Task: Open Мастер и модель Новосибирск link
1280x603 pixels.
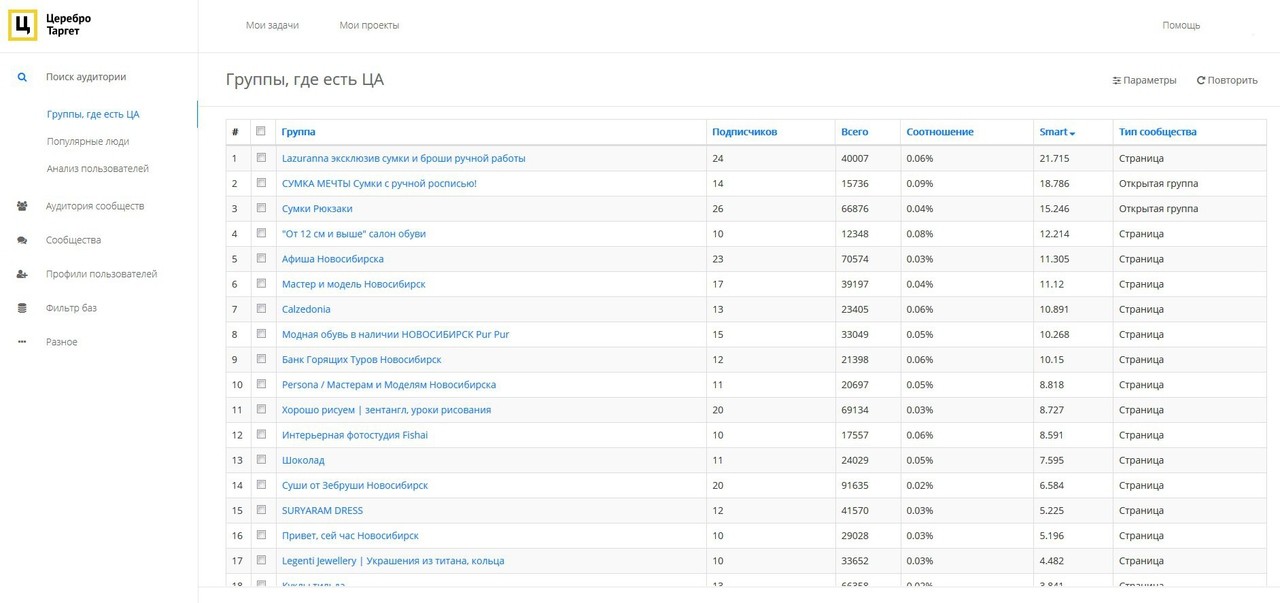Action: pos(353,284)
